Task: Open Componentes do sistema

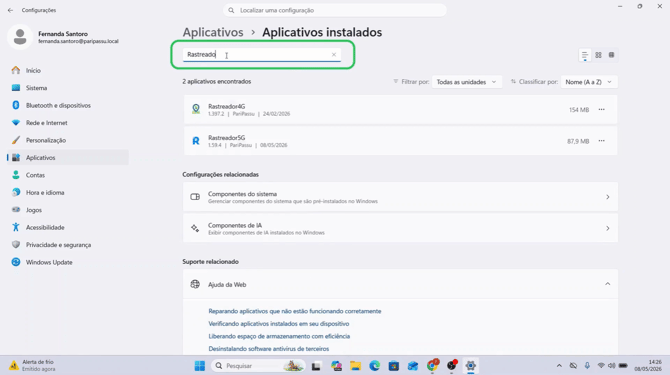Action: [400, 197]
